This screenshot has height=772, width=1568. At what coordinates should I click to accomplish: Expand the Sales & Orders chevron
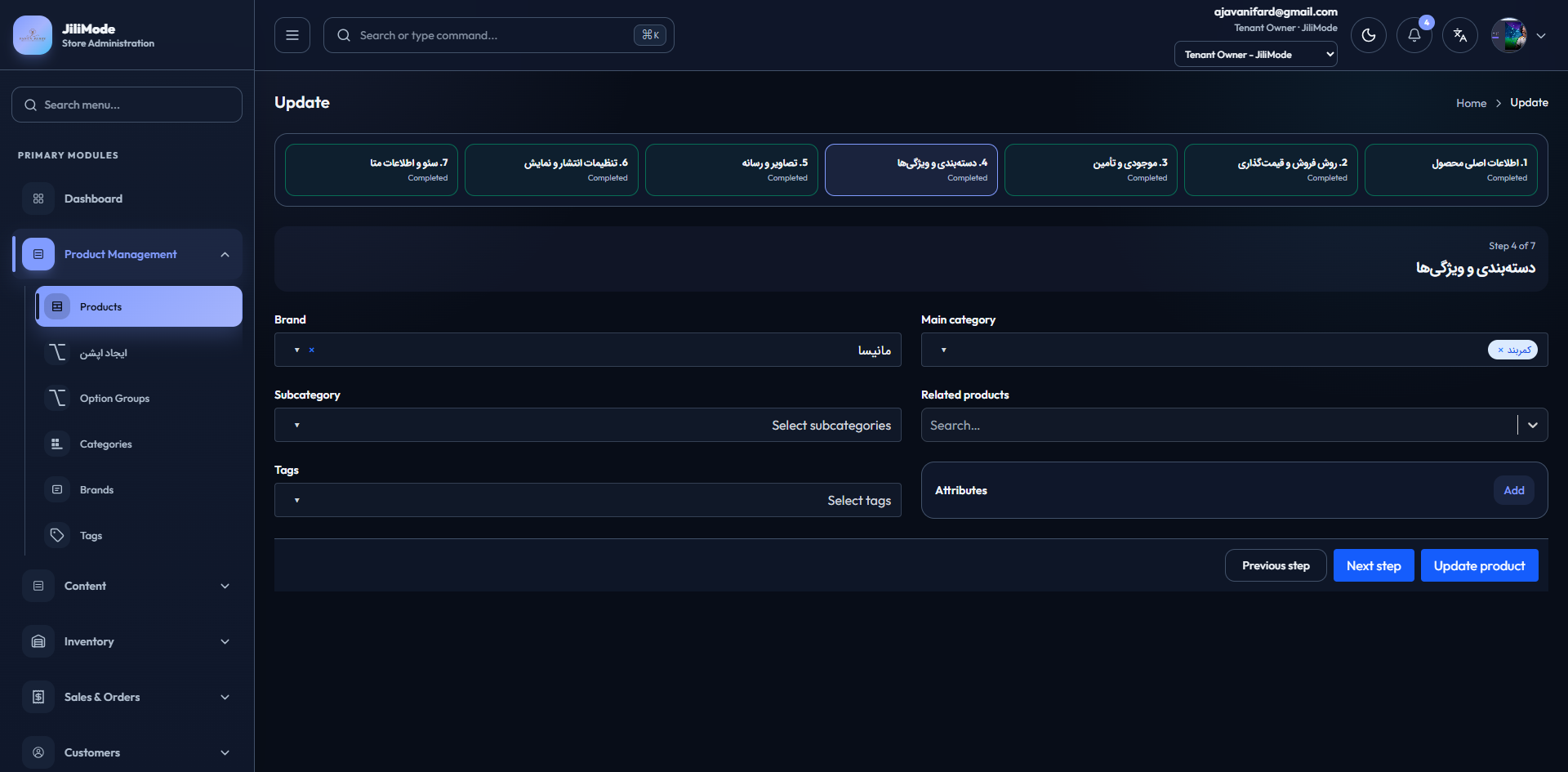point(225,697)
